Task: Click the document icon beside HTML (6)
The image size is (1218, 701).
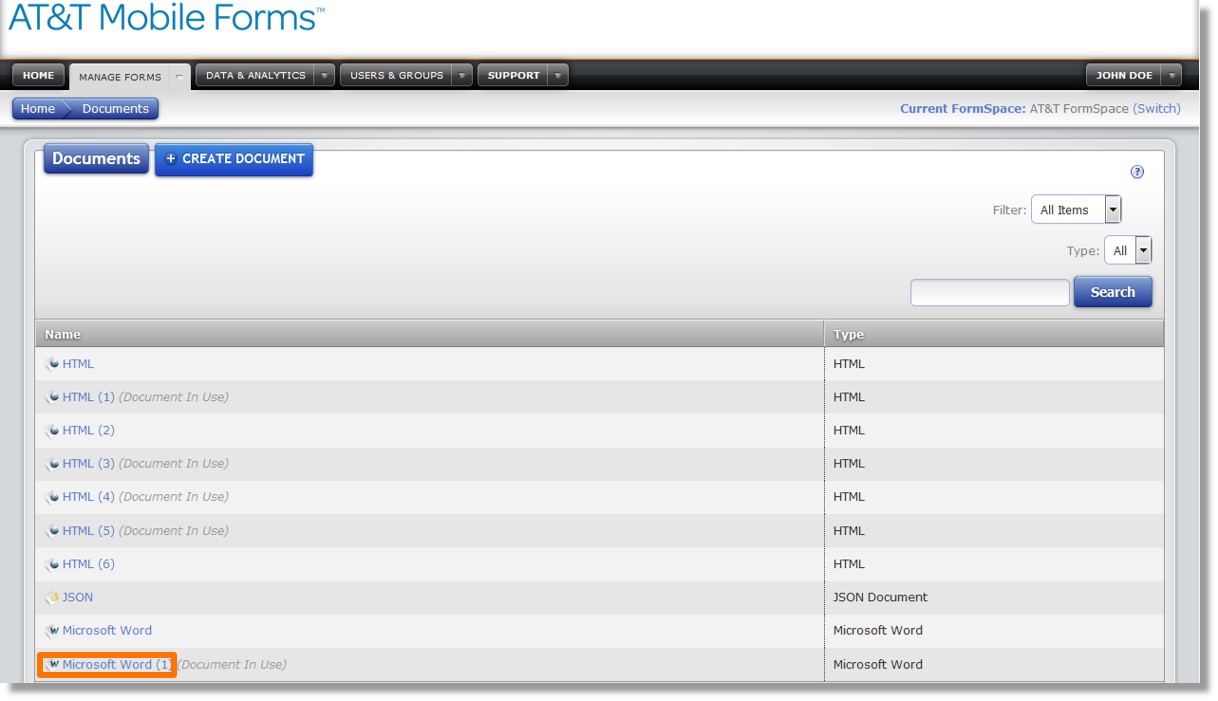Action: 53,565
